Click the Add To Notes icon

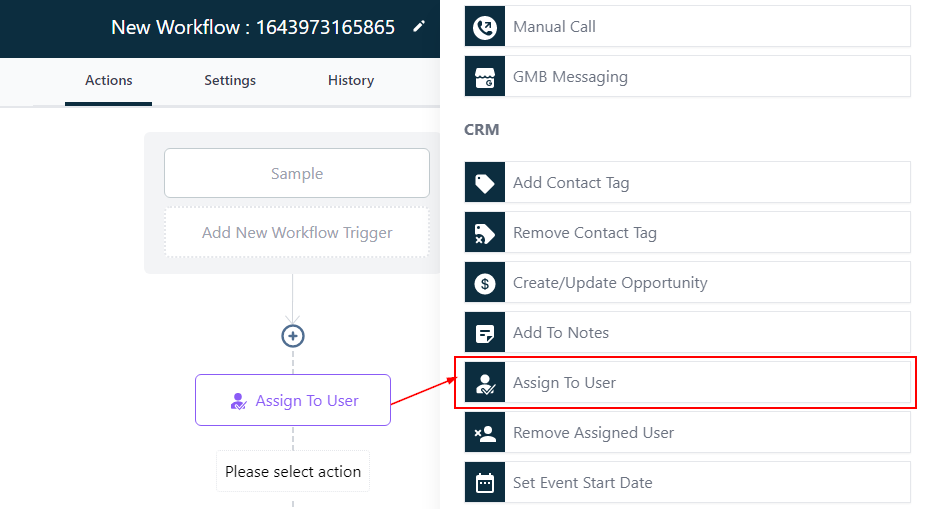click(x=485, y=333)
